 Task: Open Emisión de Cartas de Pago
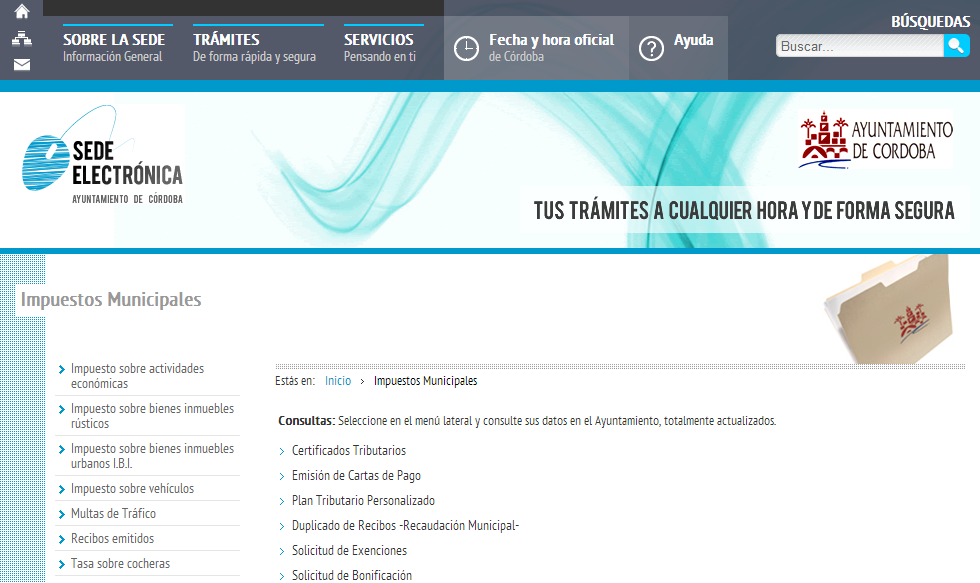[x=356, y=475]
